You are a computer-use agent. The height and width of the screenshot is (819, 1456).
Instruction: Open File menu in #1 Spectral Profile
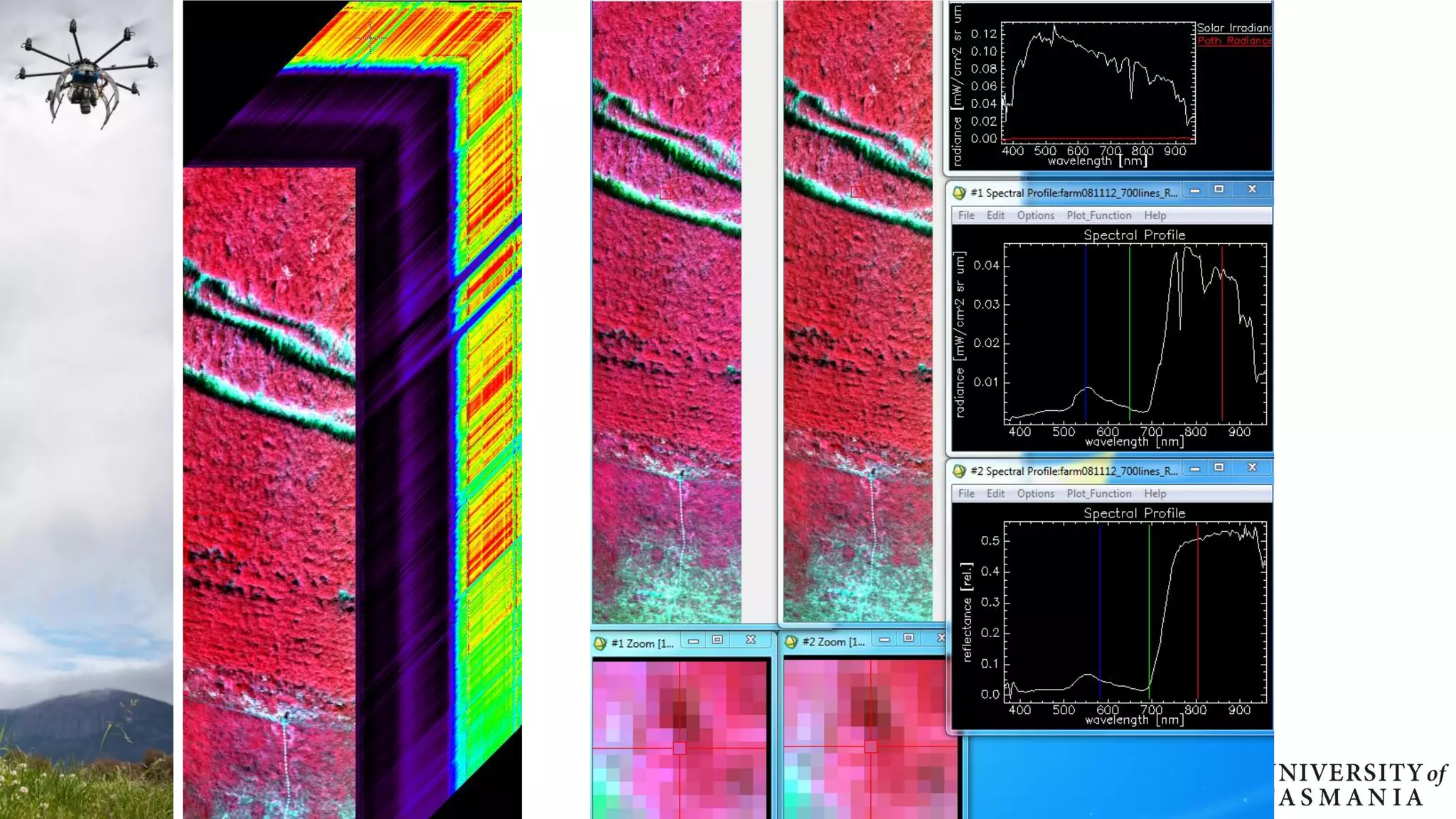pos(966,215)
